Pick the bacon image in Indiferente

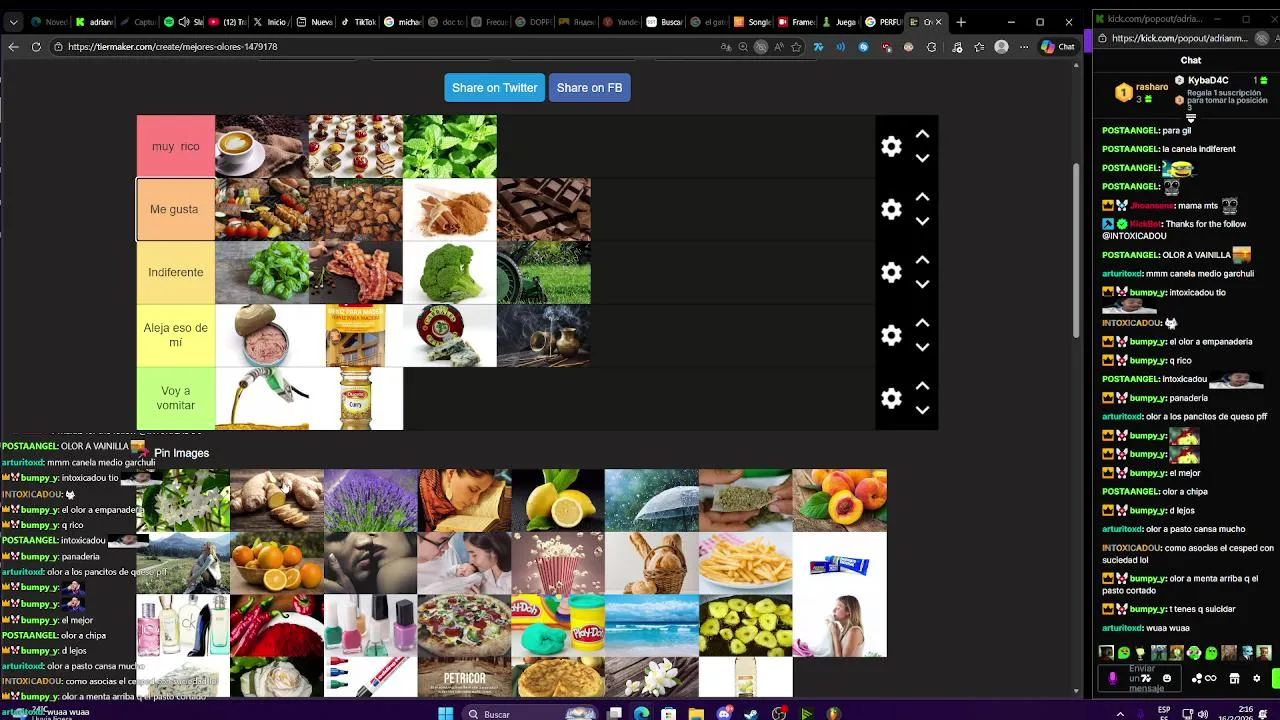click(x=356, y=273)
